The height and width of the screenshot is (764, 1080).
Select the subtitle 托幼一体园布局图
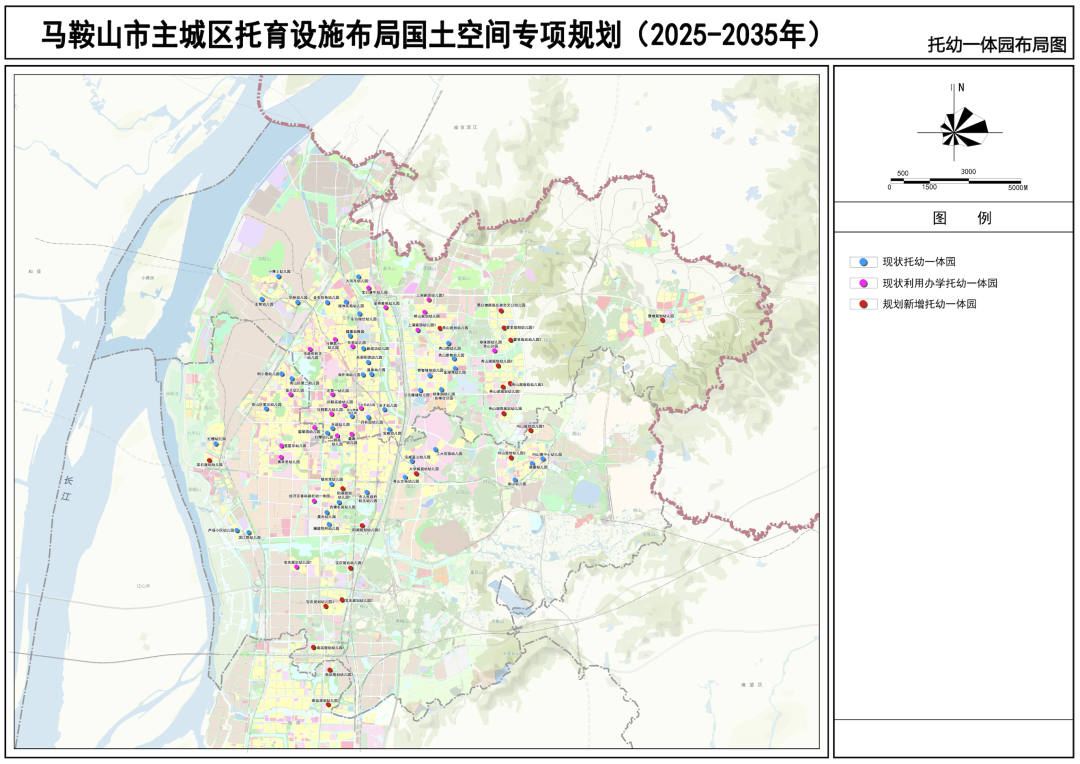coord(997,45)
